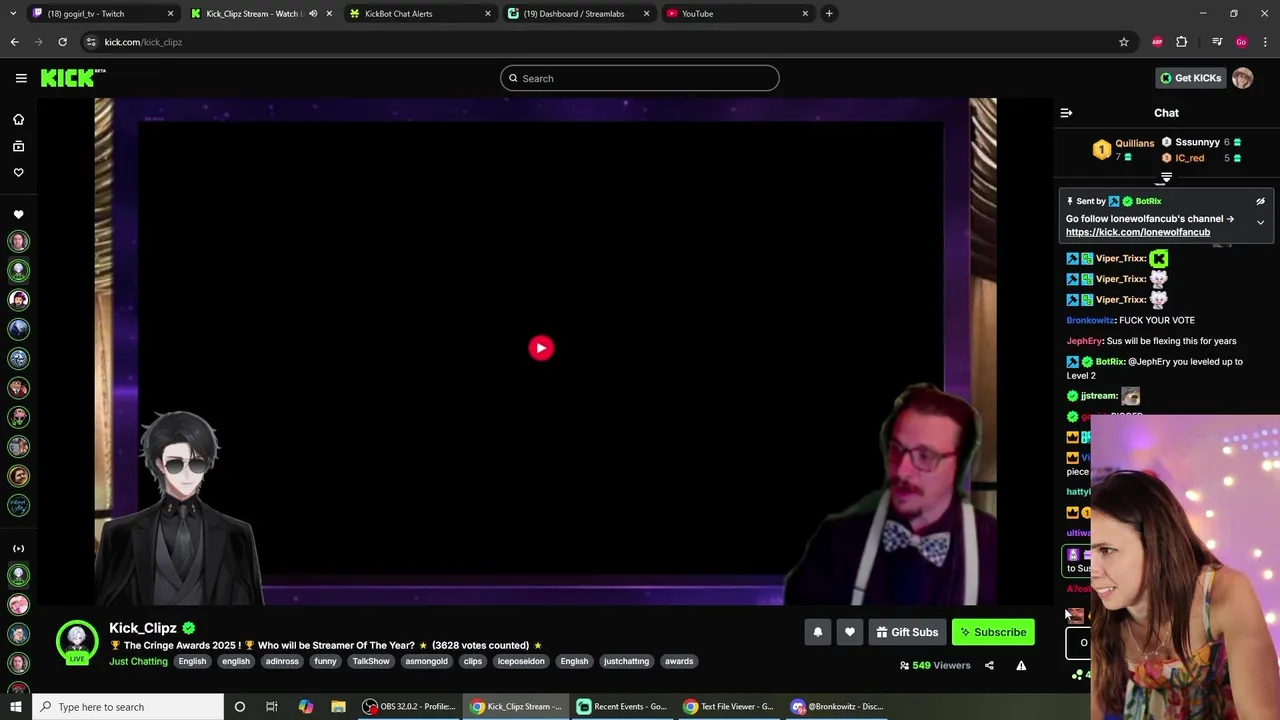
Task: Click the Get KICKs button
Action: coord(1190,78)
